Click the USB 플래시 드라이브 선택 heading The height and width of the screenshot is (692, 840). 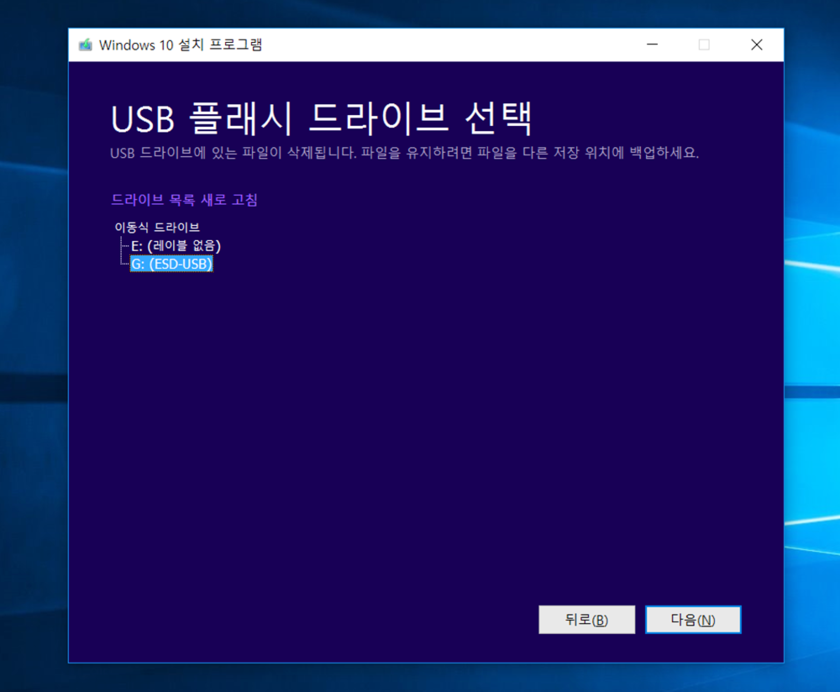(x=321, y=118)
